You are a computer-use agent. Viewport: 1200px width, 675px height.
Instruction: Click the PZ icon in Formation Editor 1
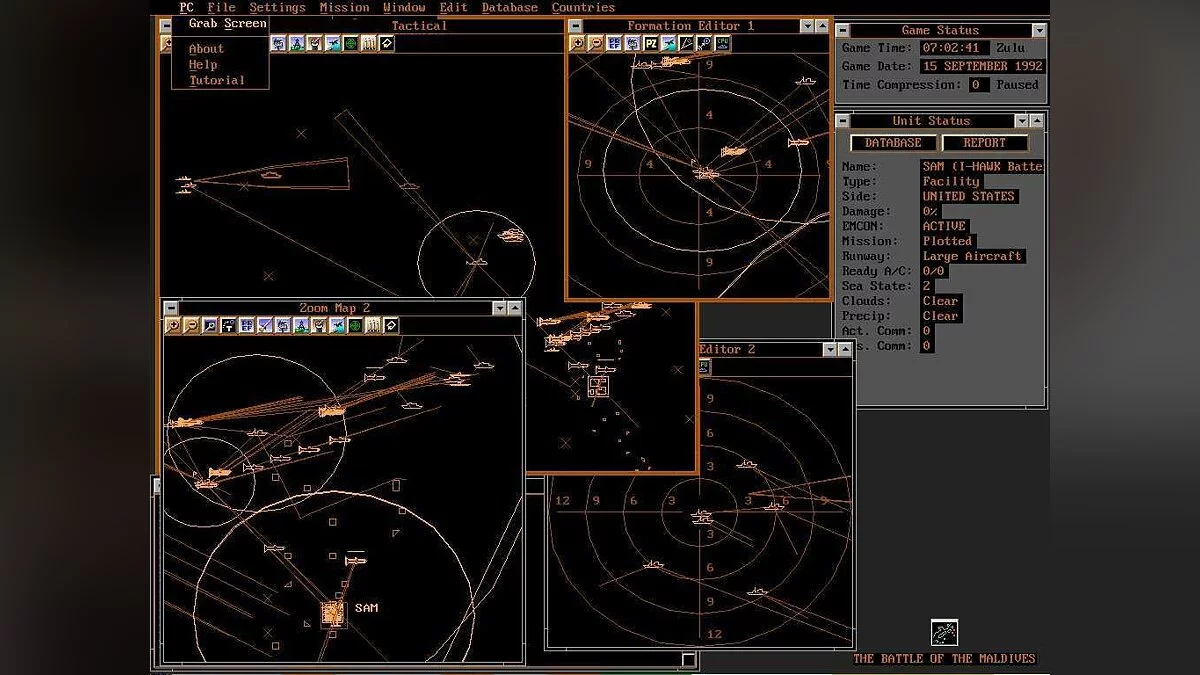tap(651, 44)
